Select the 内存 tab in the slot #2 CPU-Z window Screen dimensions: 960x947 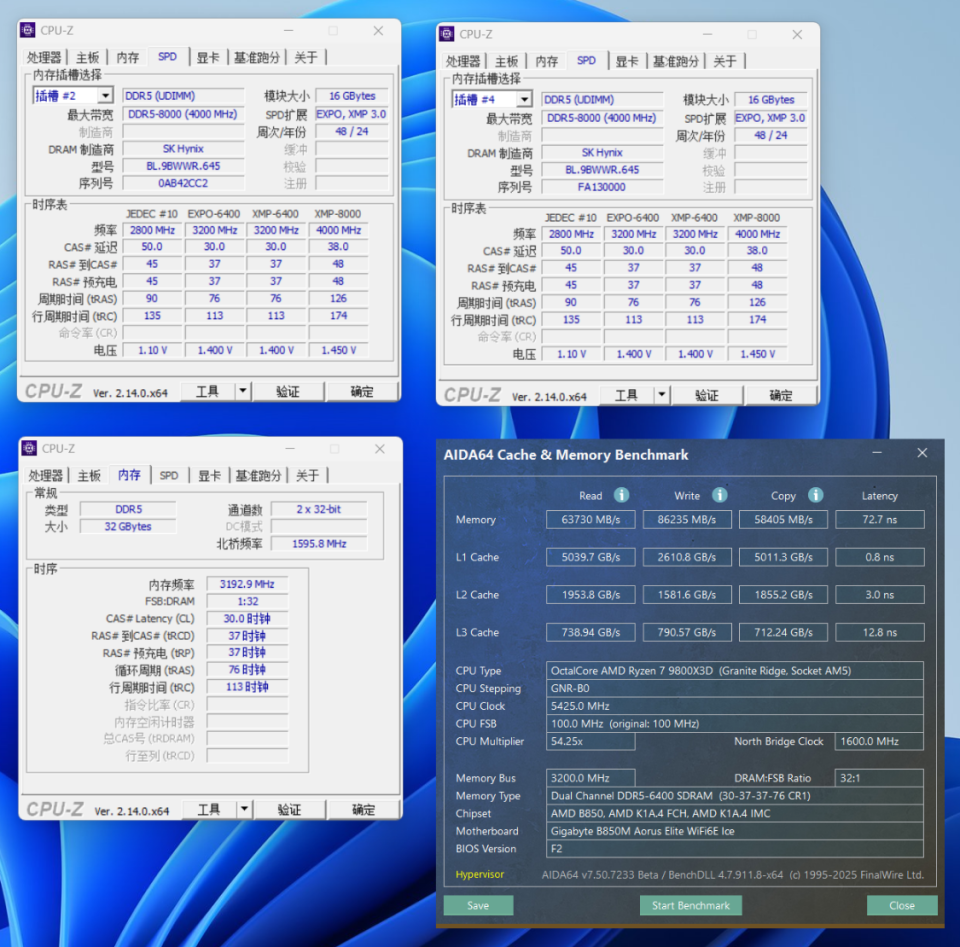click(x=127, y=58)
